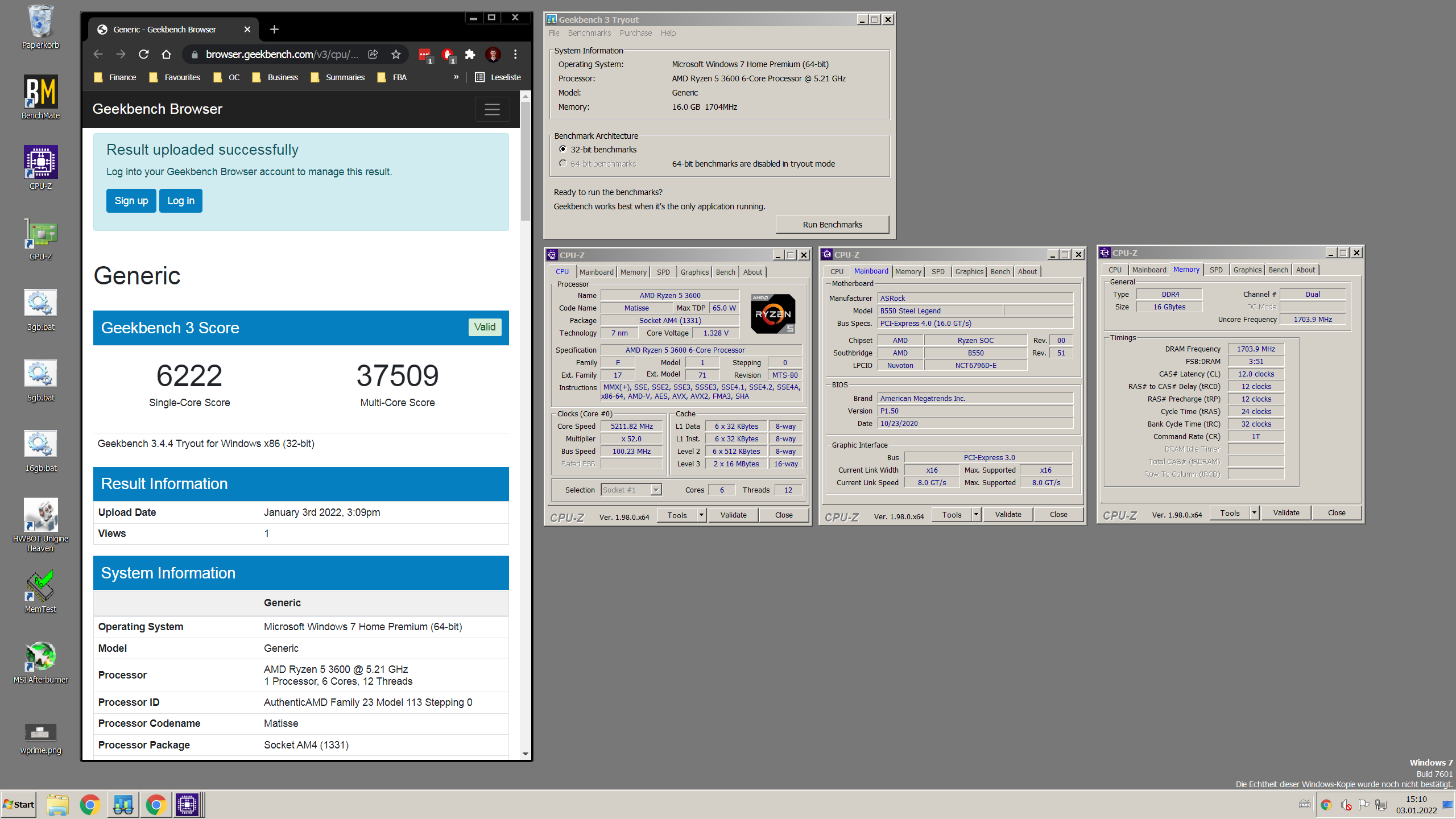The height and width of the screenshot is (819, 1456).
Task: Select the 64-bit benchmarks radio button
Action: click(563, 163)
